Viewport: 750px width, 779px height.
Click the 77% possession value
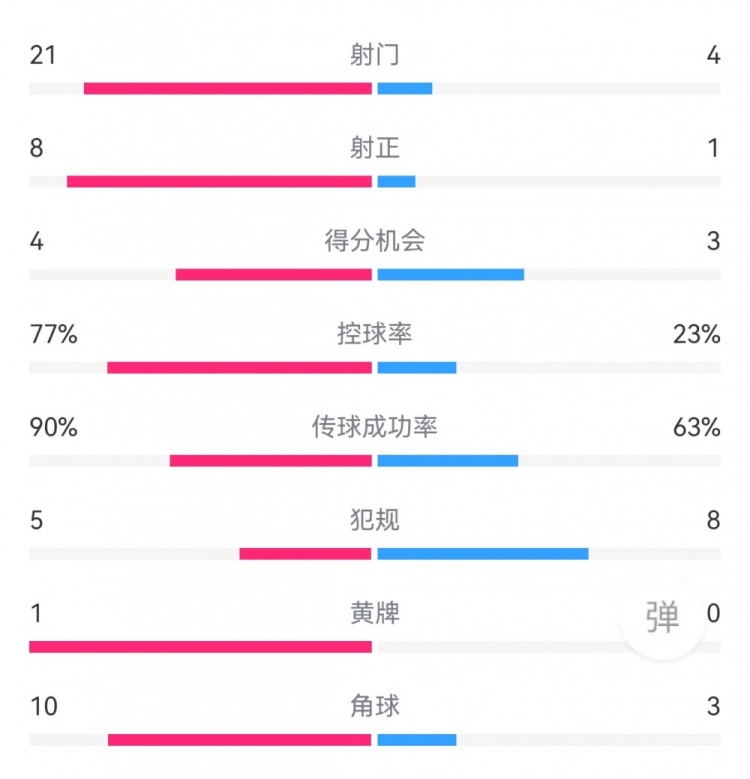pos(54,334)
